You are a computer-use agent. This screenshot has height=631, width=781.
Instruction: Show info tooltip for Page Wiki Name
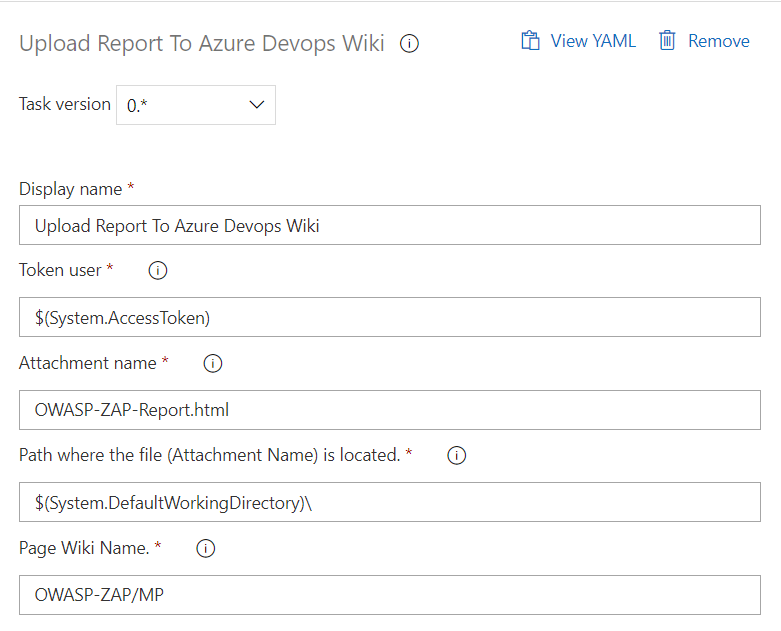coord(206,548)
